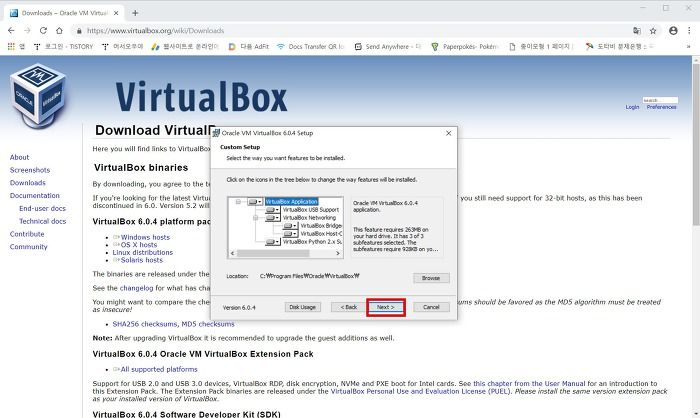Select VirtualBox USB Support tree item

(311, 210)
